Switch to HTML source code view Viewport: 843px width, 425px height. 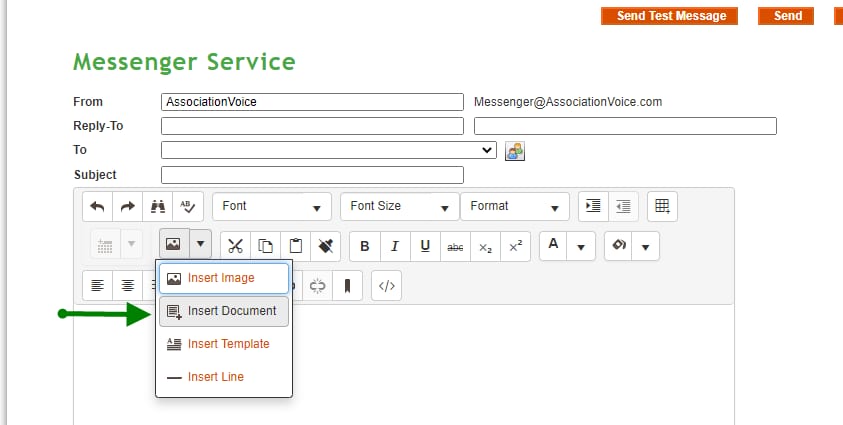pyautogui.click(x=387, y=285)
